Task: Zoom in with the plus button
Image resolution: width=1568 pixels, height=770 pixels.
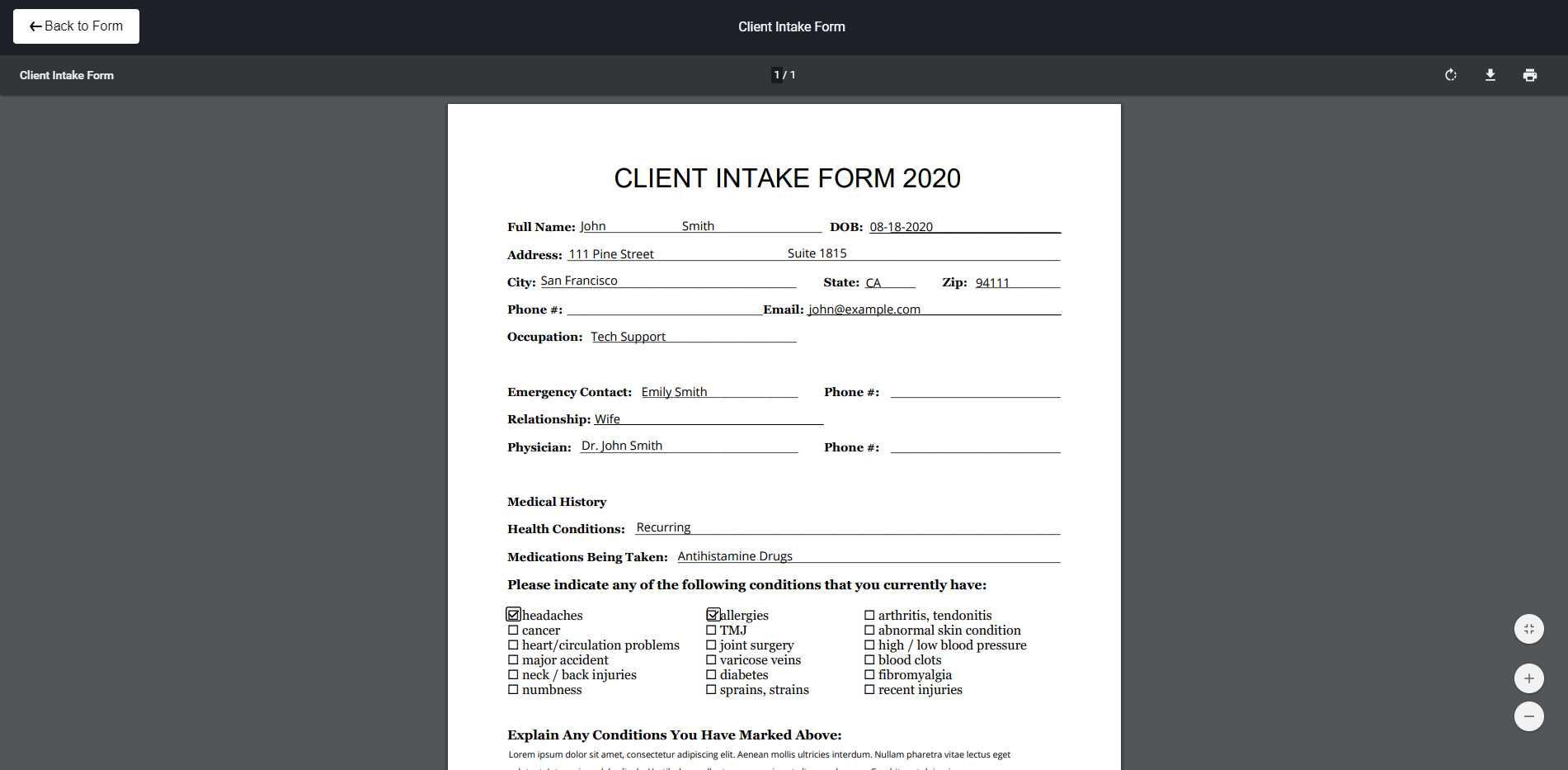Action: pos(1528,678)
